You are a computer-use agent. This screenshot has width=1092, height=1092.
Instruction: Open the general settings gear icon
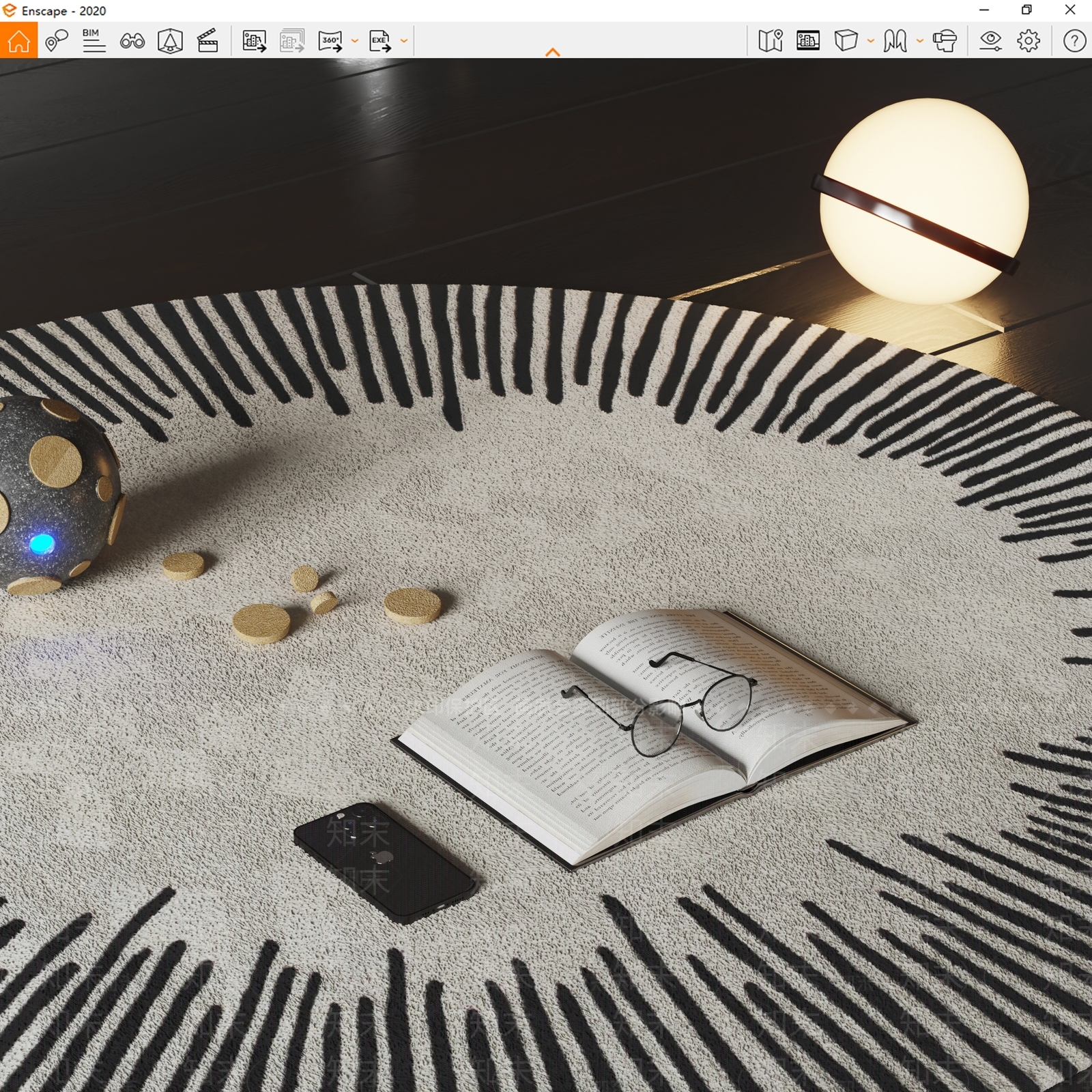1029,41
